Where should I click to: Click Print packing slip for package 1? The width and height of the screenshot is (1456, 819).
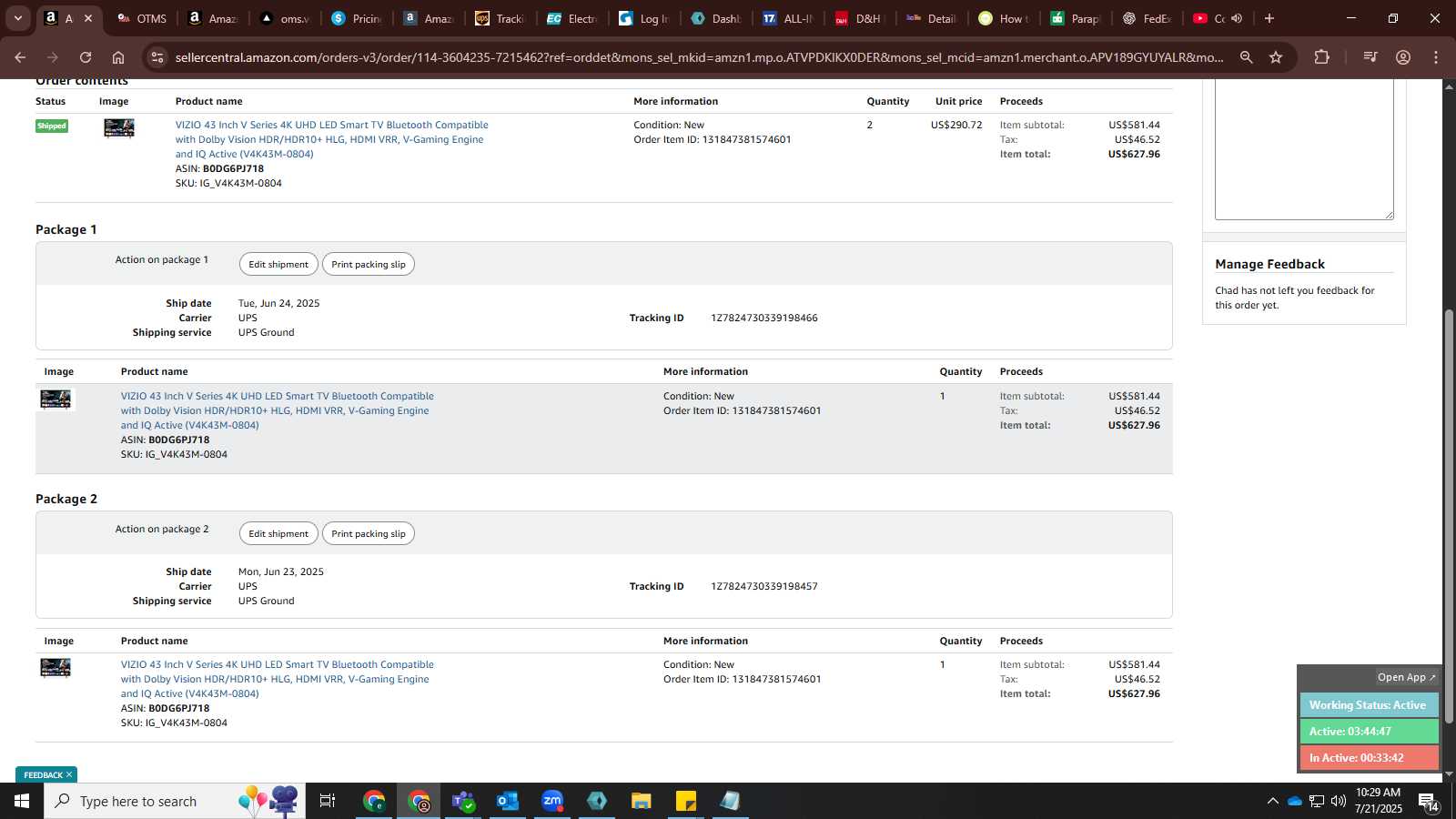tap(369, 264)
